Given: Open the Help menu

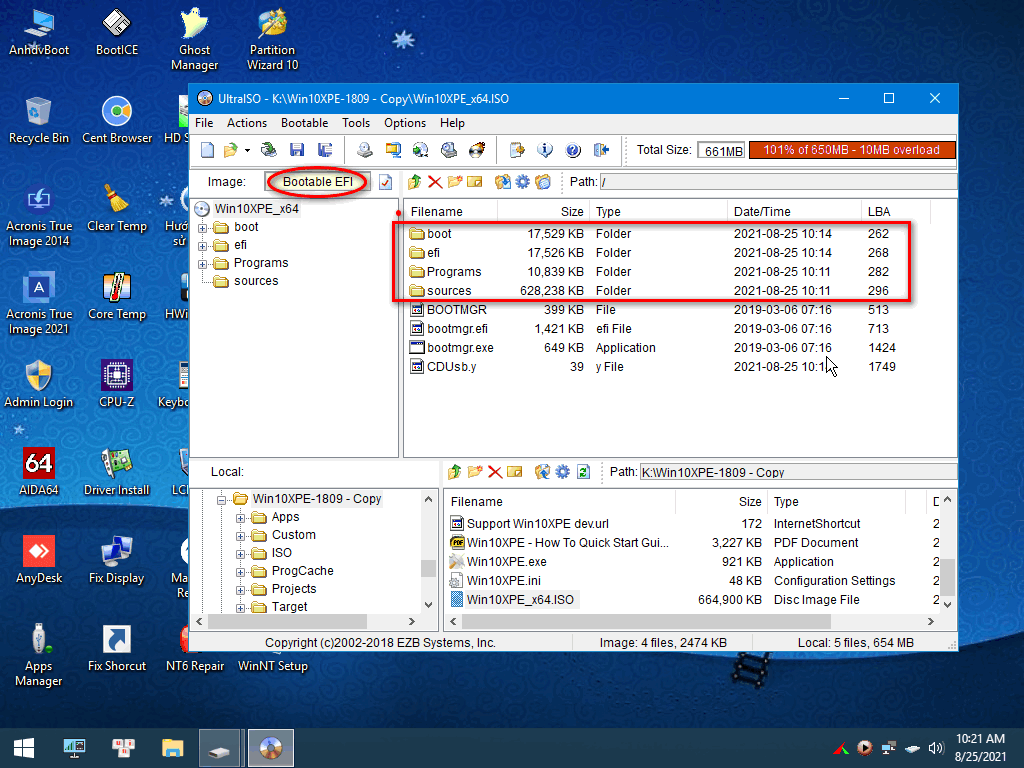Looking at the screenshot, I should 452,123.
